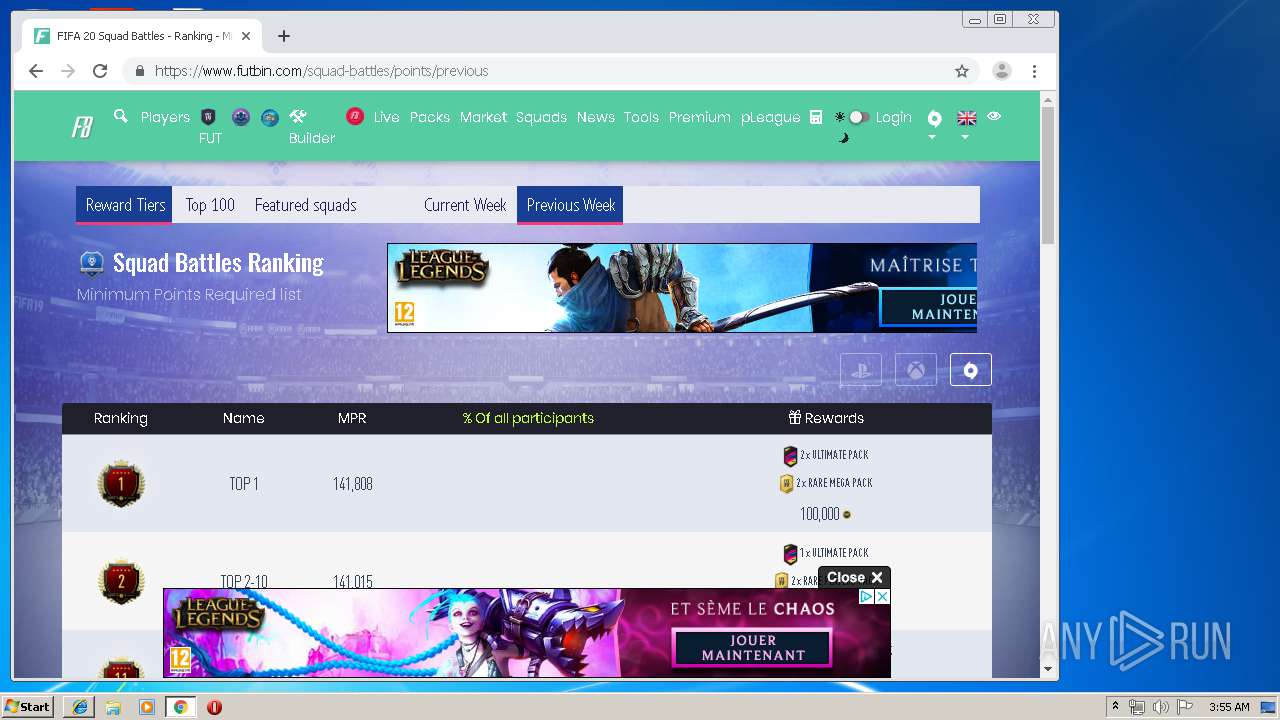
Task: Click the TOP 1 name cell
Action: (x=244, y=484)
